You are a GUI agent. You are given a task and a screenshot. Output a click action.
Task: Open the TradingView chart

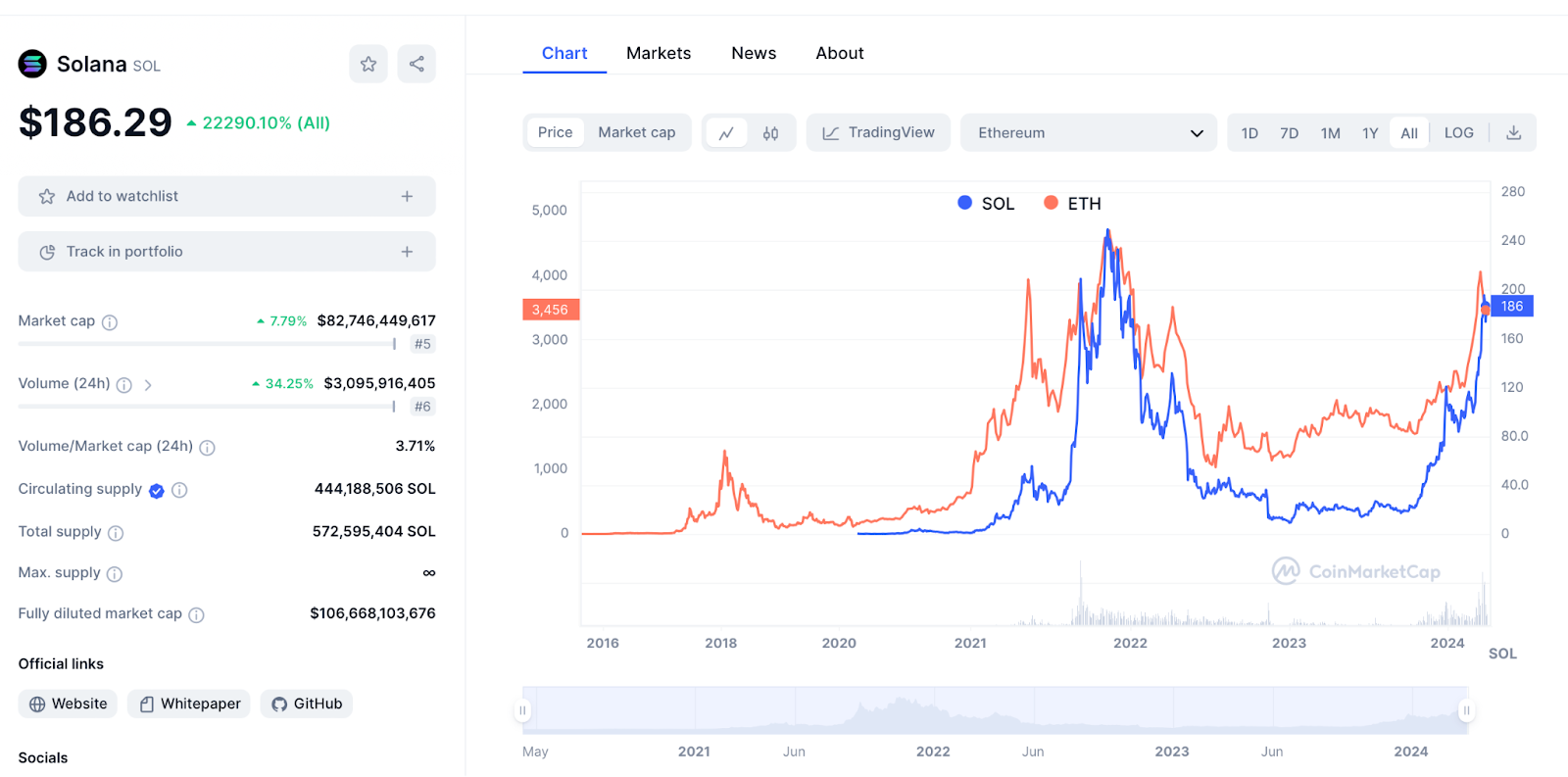pos(878,132)
